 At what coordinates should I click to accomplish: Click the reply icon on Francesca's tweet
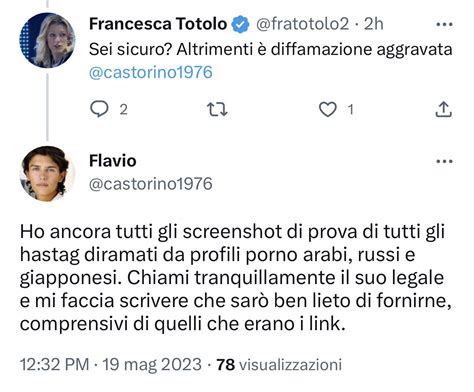coord(99,109)
